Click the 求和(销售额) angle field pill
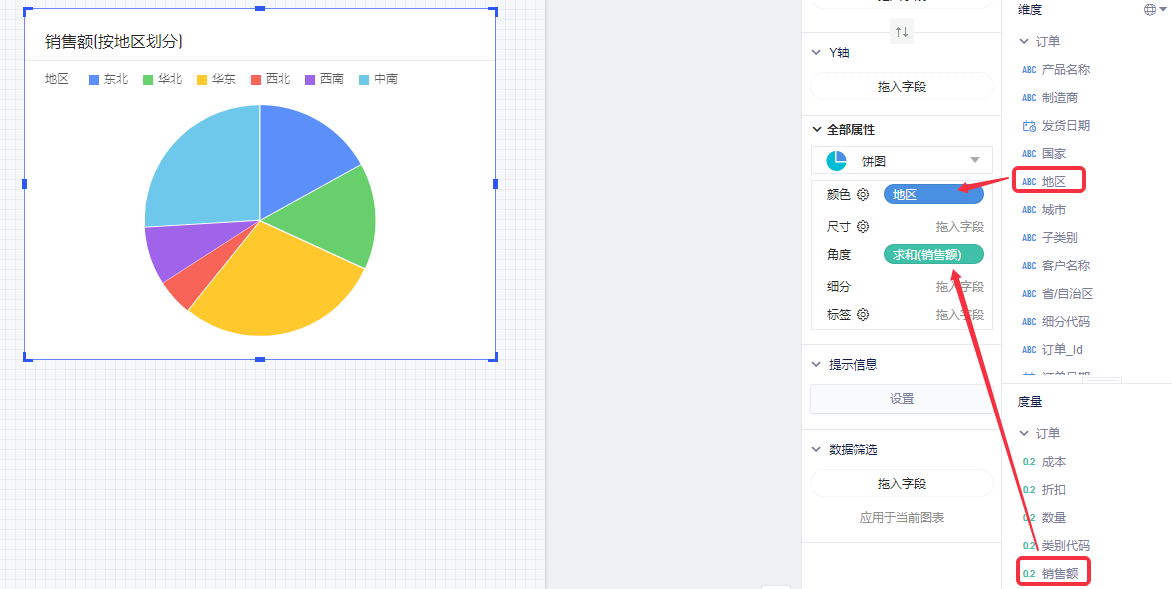Image resolution: width=1172 pixels, height=589 pixels. (933, 255)
